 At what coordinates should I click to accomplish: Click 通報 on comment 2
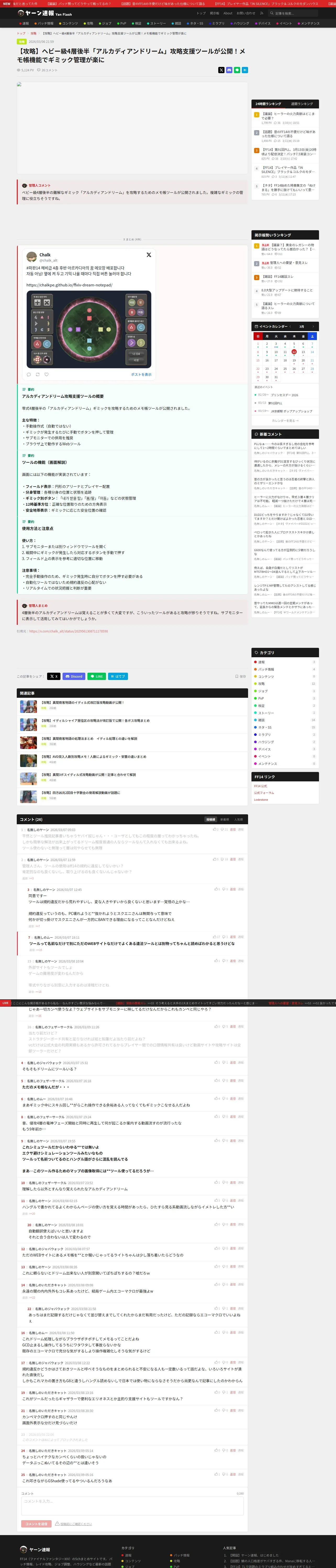[x=240, y=860]
